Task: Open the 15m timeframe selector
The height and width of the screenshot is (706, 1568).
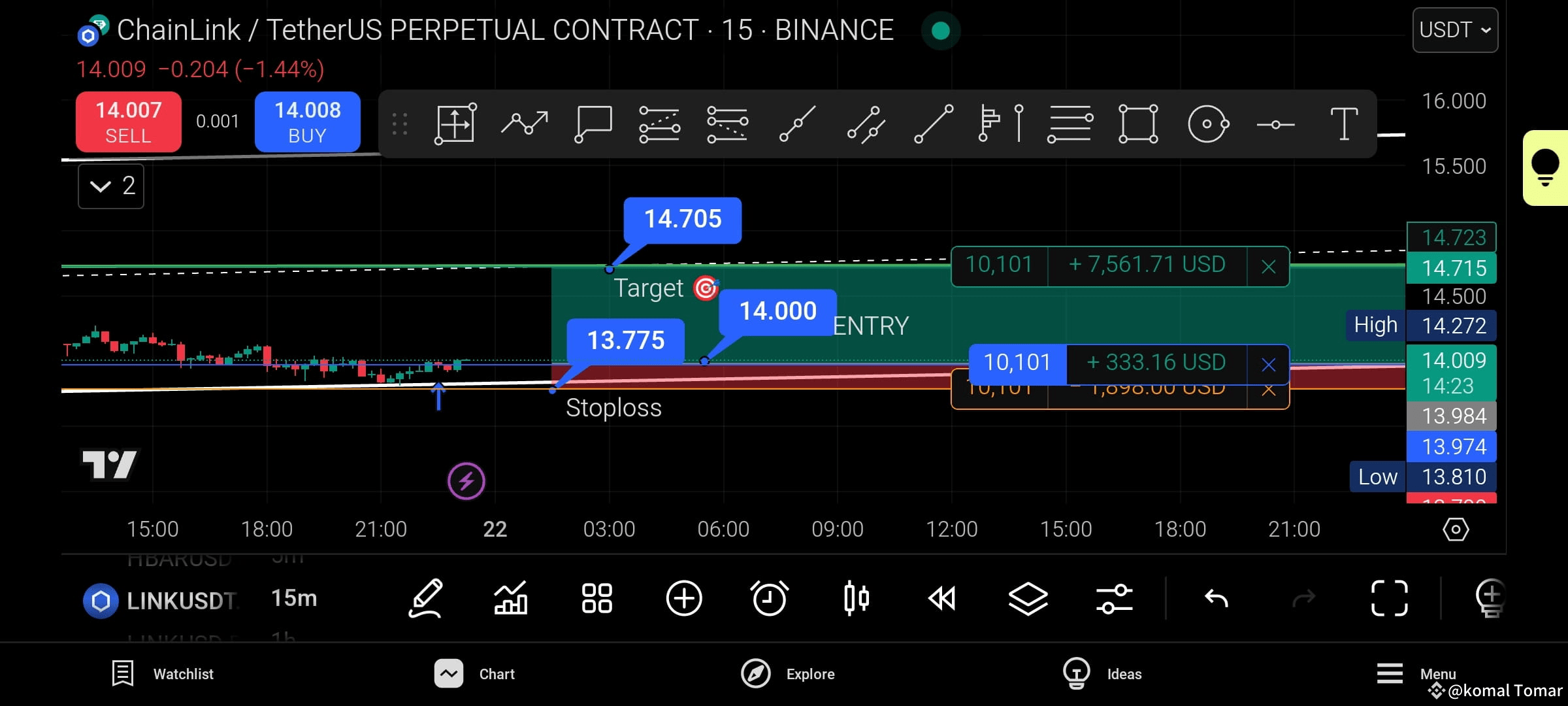Action: (x=294, y=598)
